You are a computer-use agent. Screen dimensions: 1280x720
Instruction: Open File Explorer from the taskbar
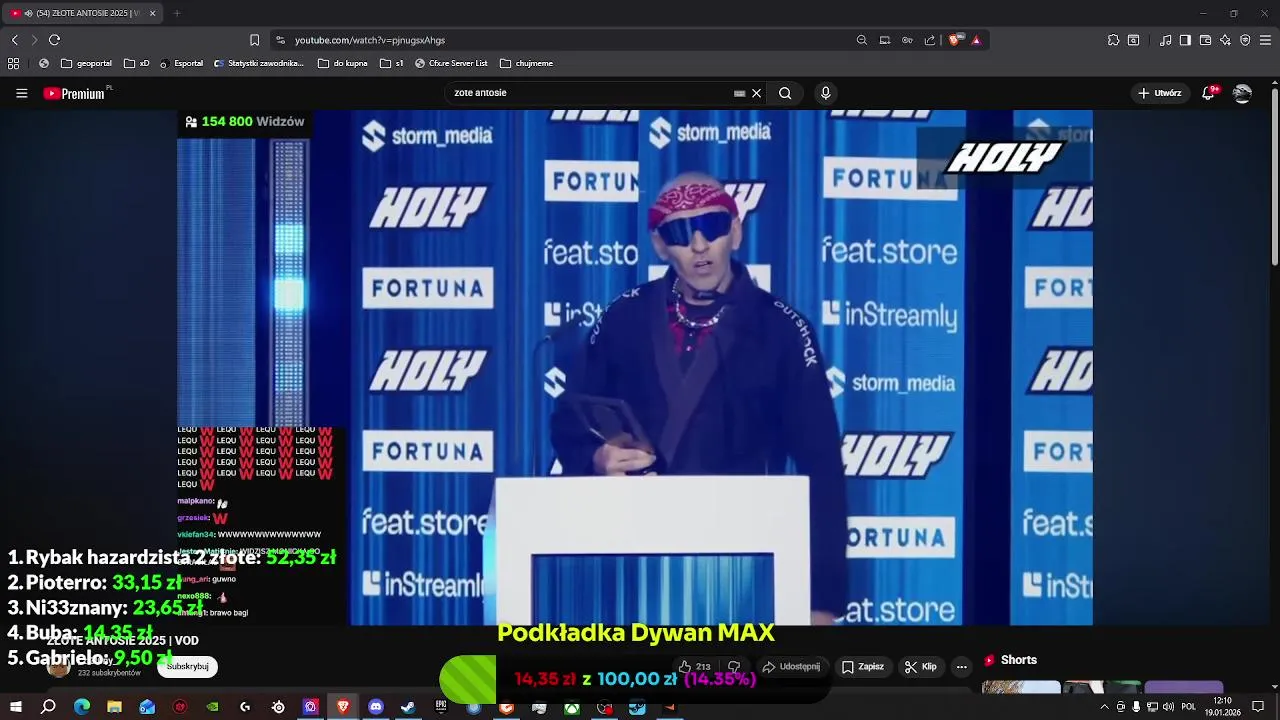click(114, 707)
